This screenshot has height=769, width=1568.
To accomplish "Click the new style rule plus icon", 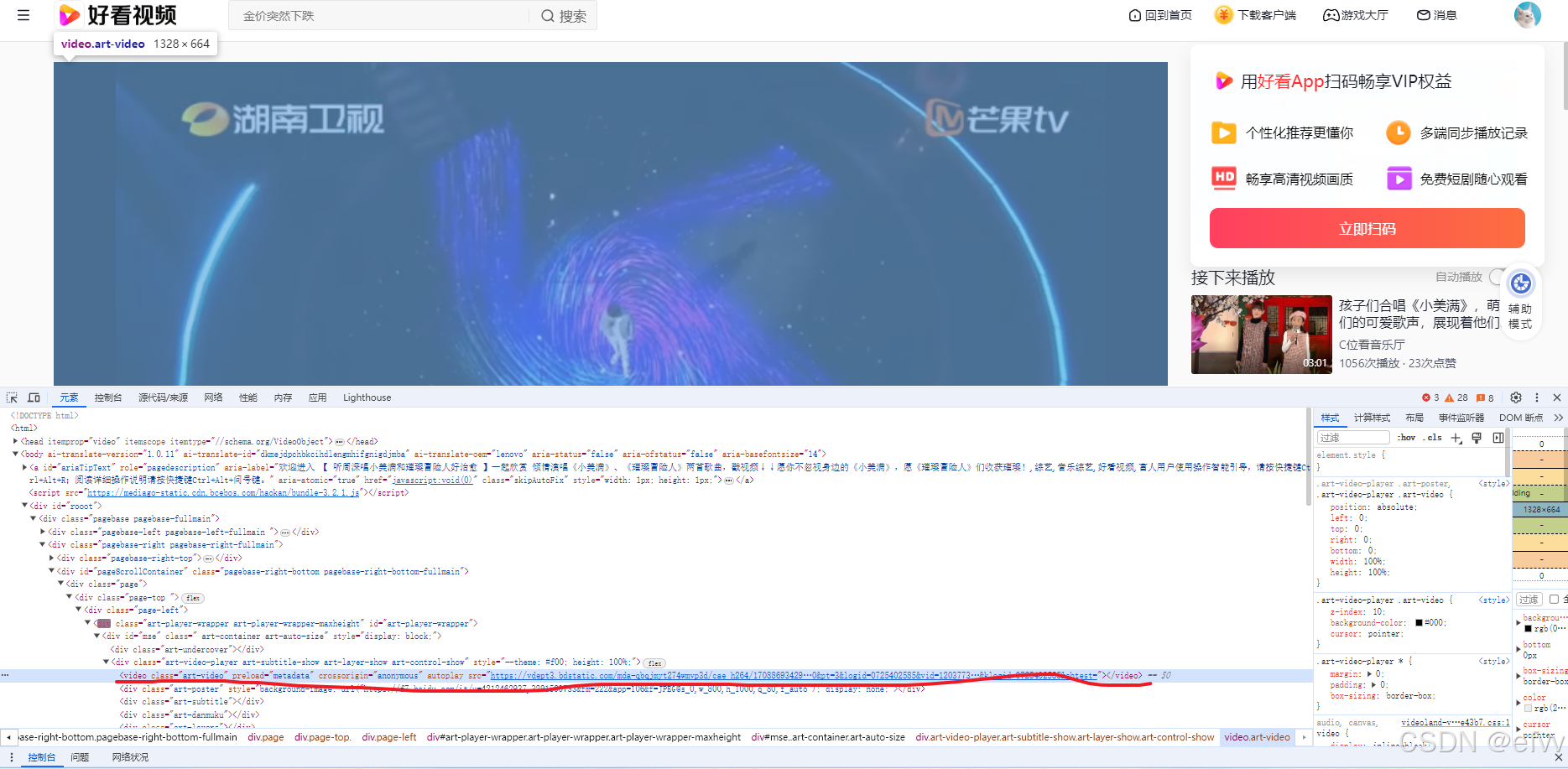I will (1456, 438).
